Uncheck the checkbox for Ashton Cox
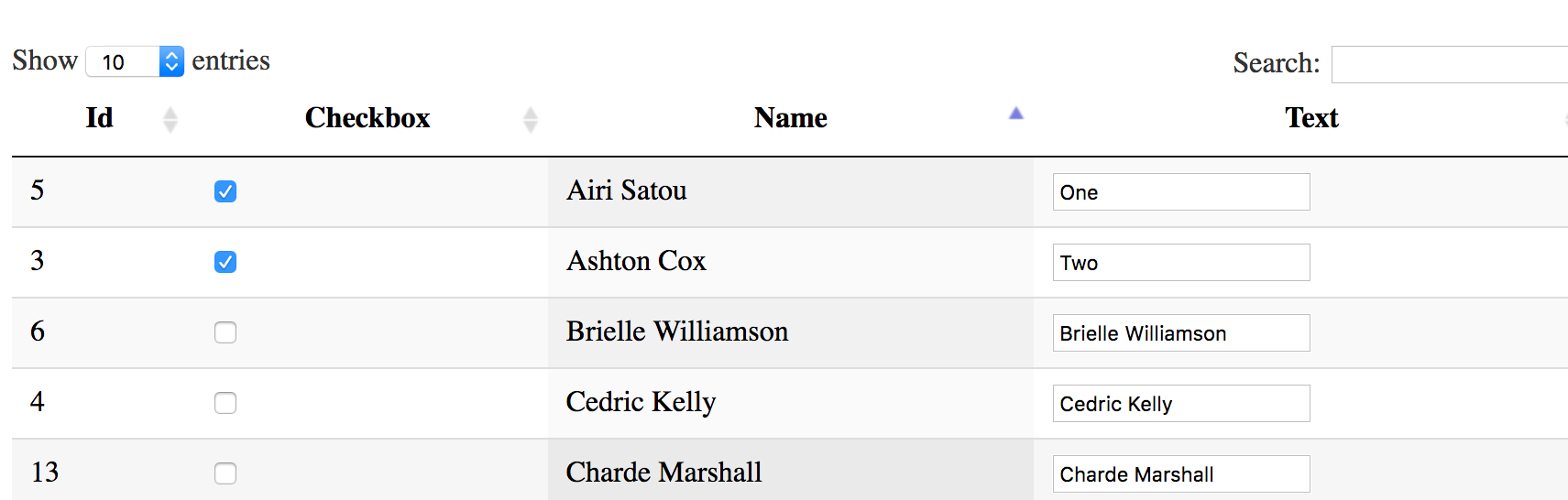 pyautogui.click(x=225, y=262)
